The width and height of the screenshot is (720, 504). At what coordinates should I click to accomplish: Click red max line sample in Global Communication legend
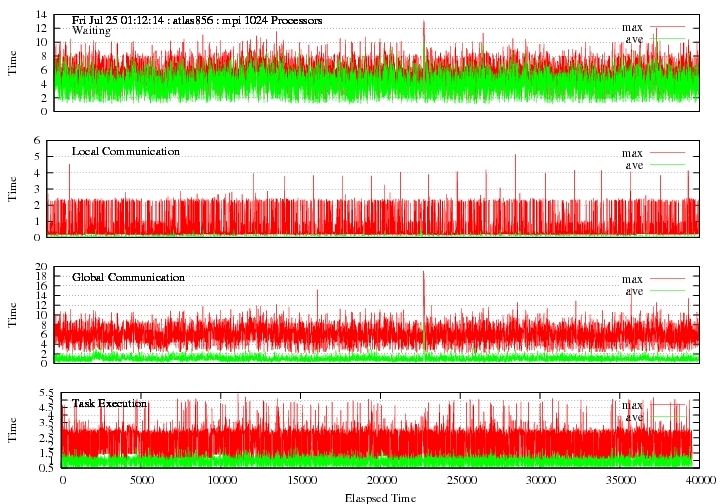[x=667, y=278]
